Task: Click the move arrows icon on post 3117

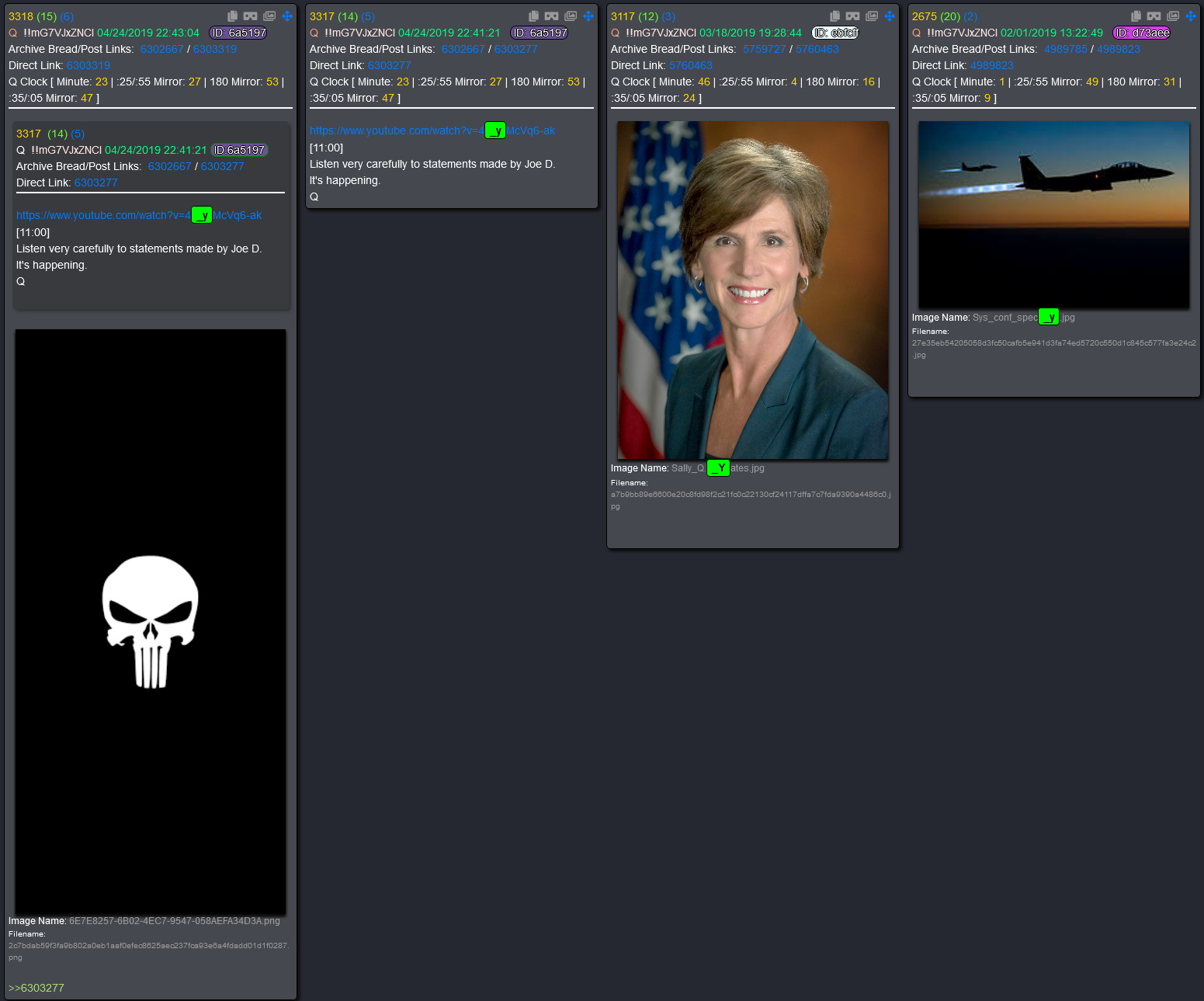Action: click(x=890, y=16)
